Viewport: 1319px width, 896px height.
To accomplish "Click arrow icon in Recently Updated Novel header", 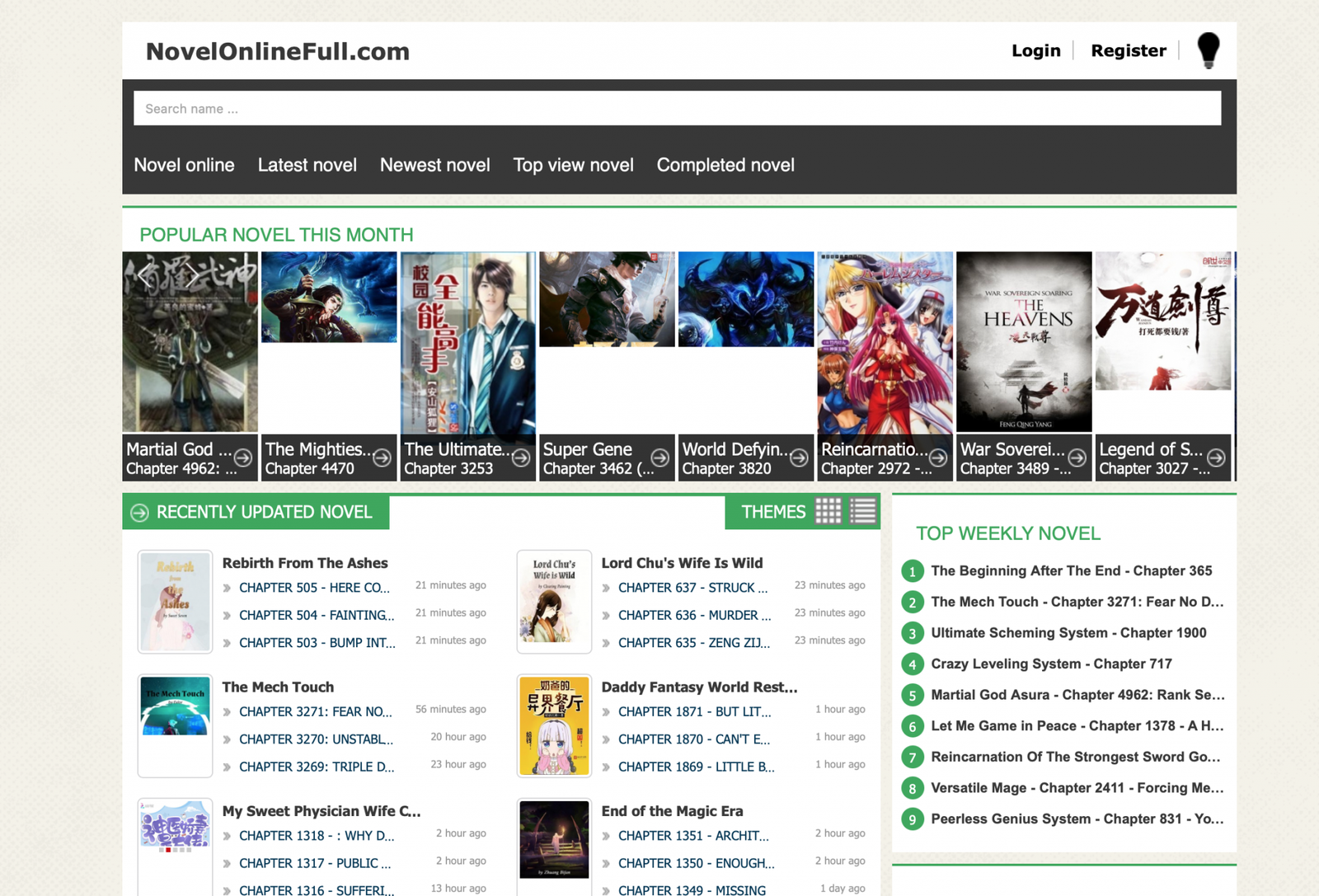I will click(x=141, y=512).
